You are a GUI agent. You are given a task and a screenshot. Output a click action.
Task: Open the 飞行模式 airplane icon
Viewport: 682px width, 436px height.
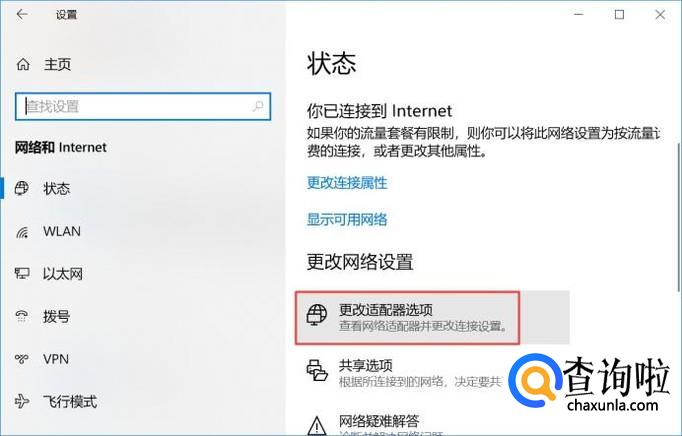[22, 401]
